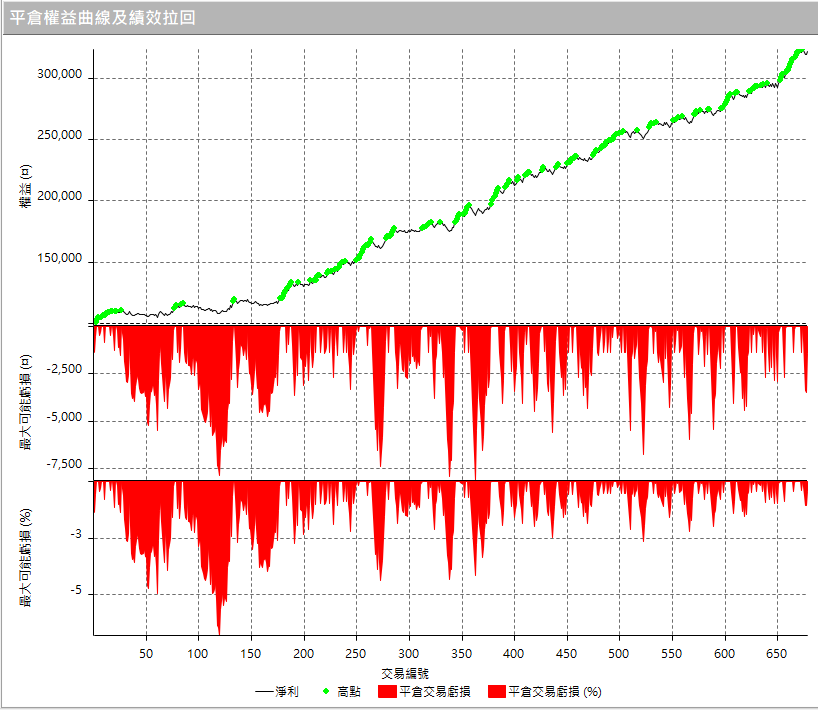This screenshot has width=818, height=710.
Task: Select the 平倉交易虧損 legend label without percent sign
Action: (x=435, y=692)
